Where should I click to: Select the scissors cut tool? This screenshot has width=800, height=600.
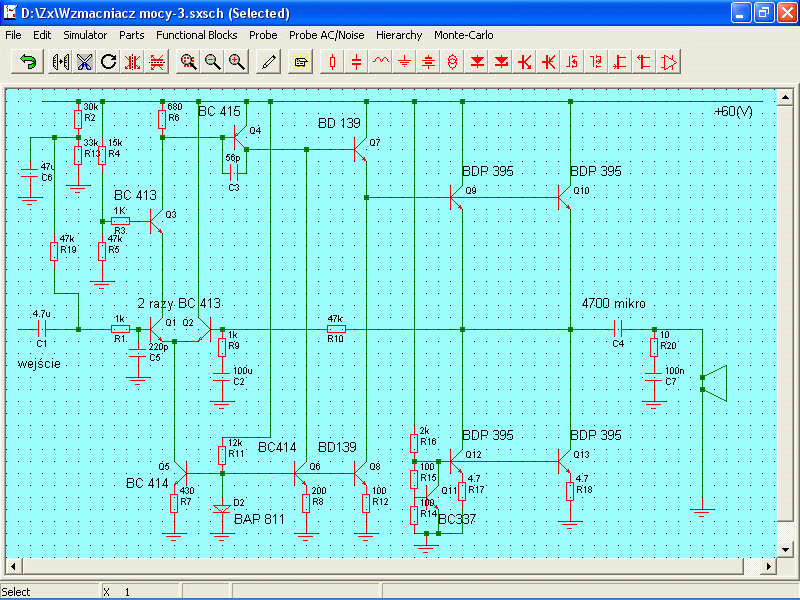pos(84,62)
